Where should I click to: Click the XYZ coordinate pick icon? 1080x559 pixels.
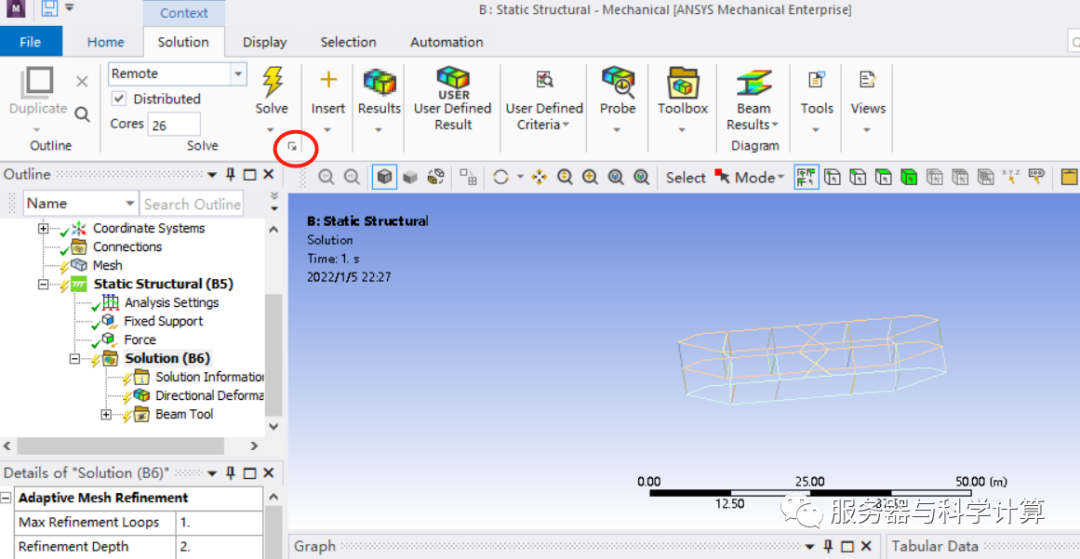[1010, 178]
